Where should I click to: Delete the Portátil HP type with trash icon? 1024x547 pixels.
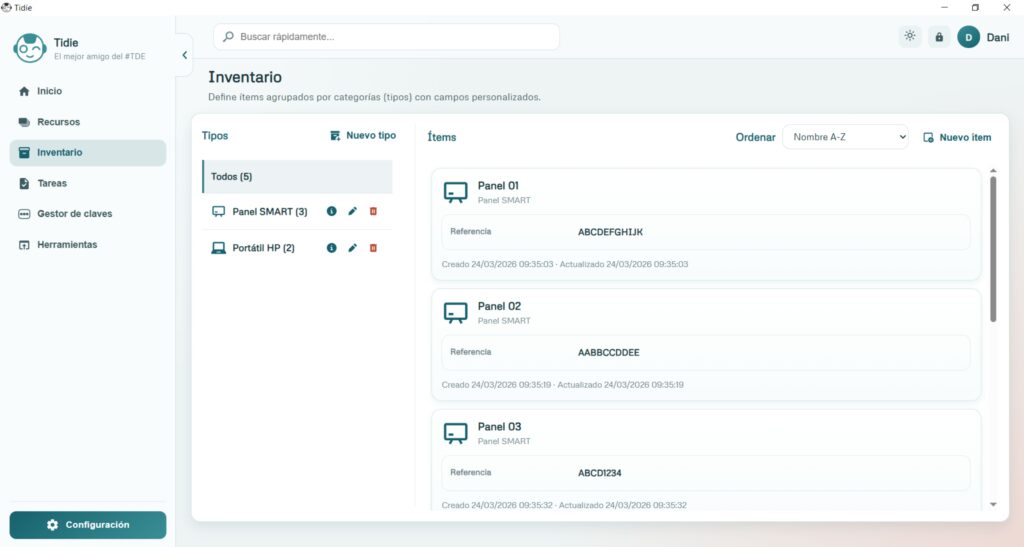click(373, 248)
